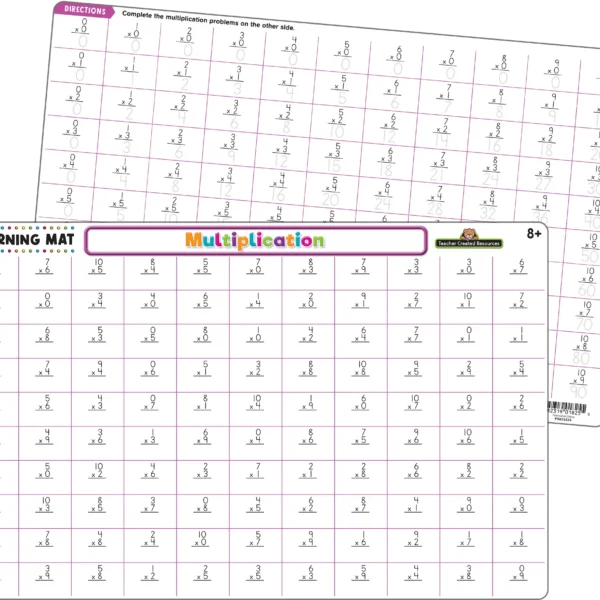
Task: Select the 3 x 7 problem on the front mat
Action: pos(150,505)
